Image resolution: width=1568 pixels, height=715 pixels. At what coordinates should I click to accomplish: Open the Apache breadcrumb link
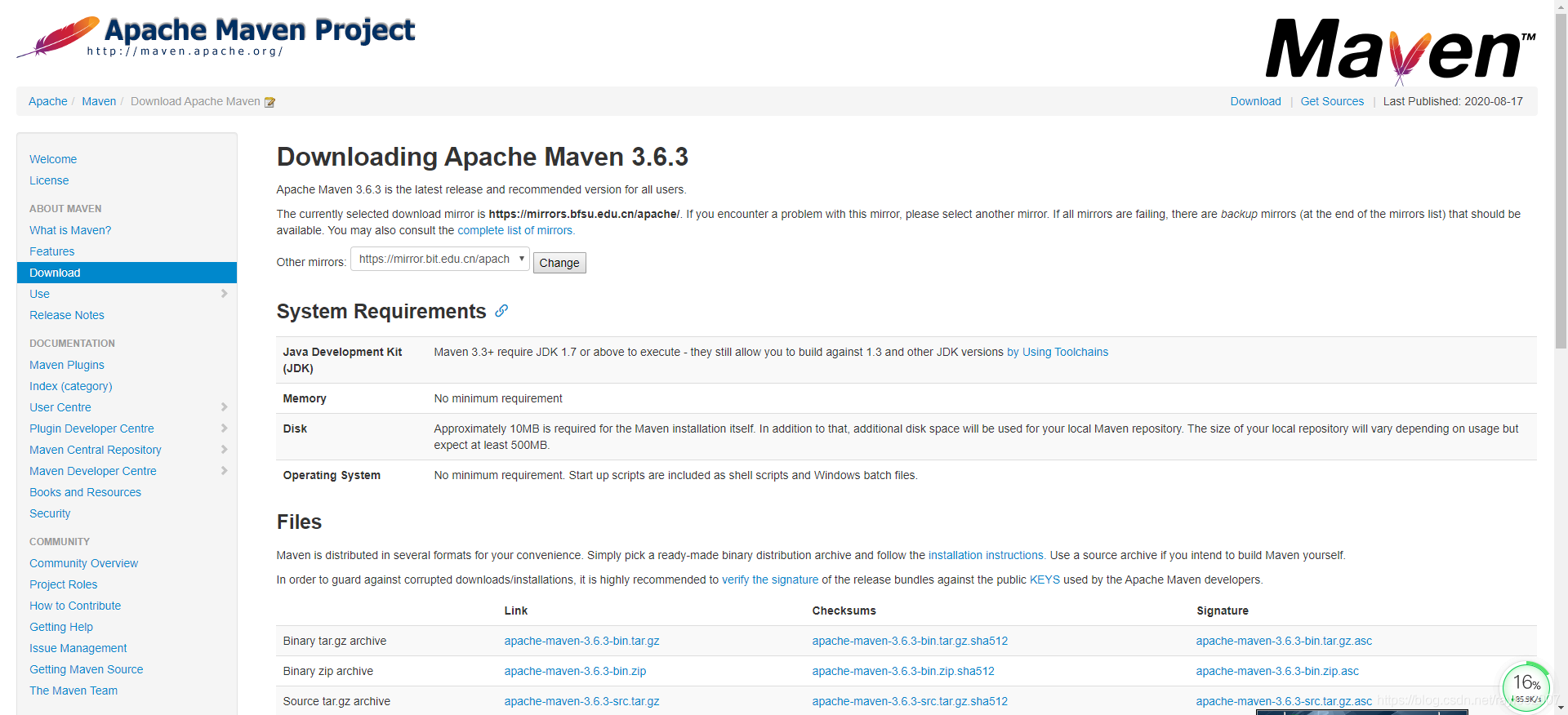(x=48, y=101)
